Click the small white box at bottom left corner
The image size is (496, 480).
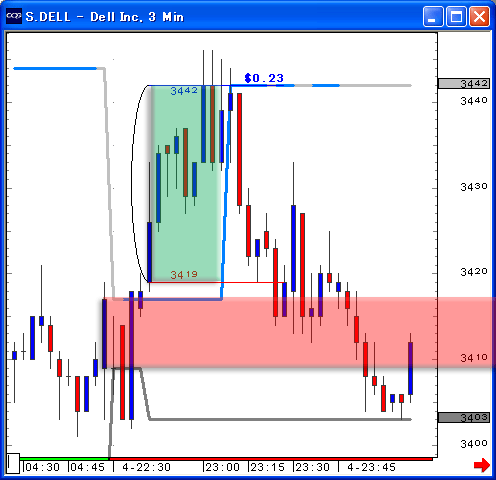13,463
